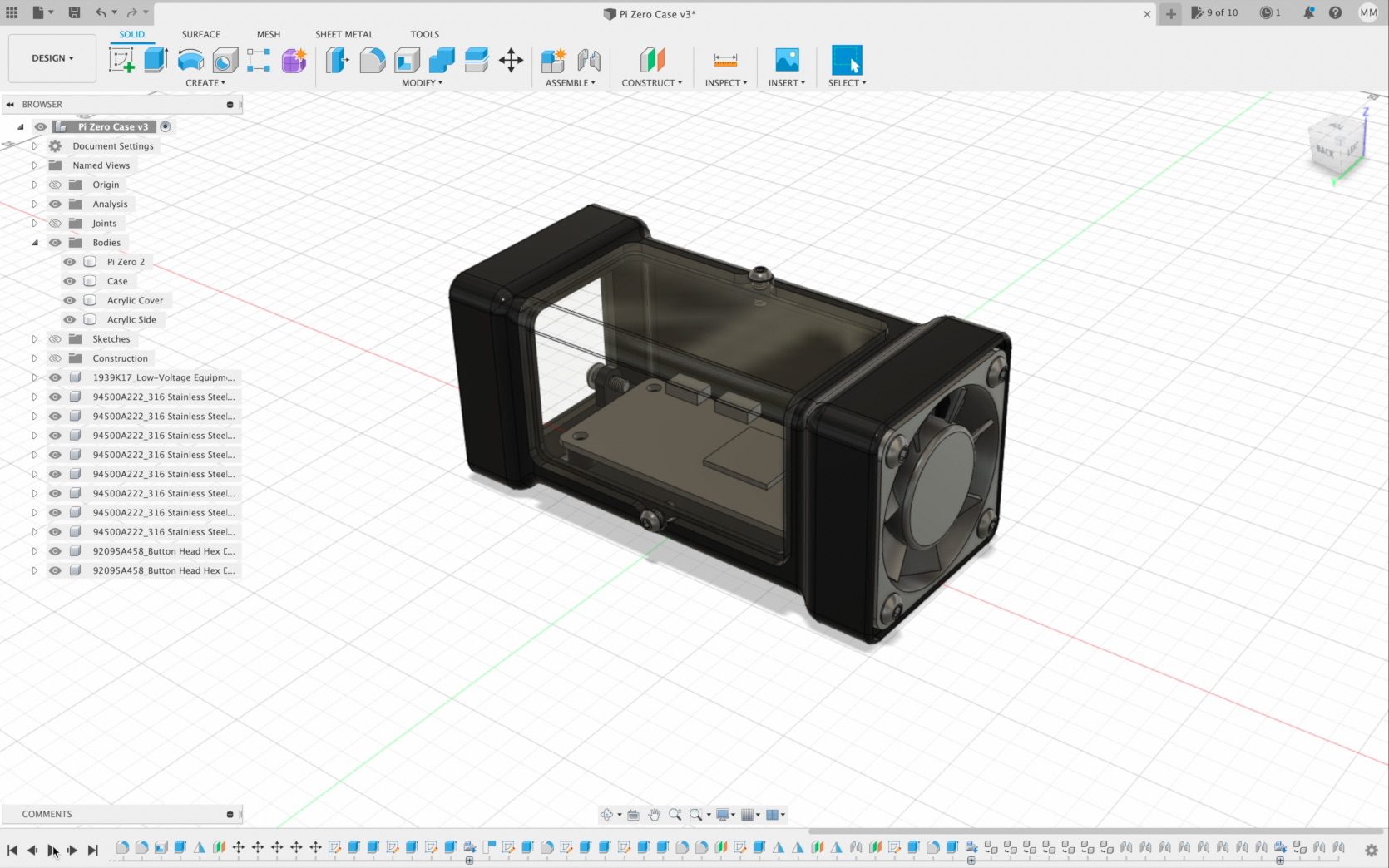1389x868 pixels.
Task: Open the CONSTRUCT dropdown menu
Action: tap(652, 82)
